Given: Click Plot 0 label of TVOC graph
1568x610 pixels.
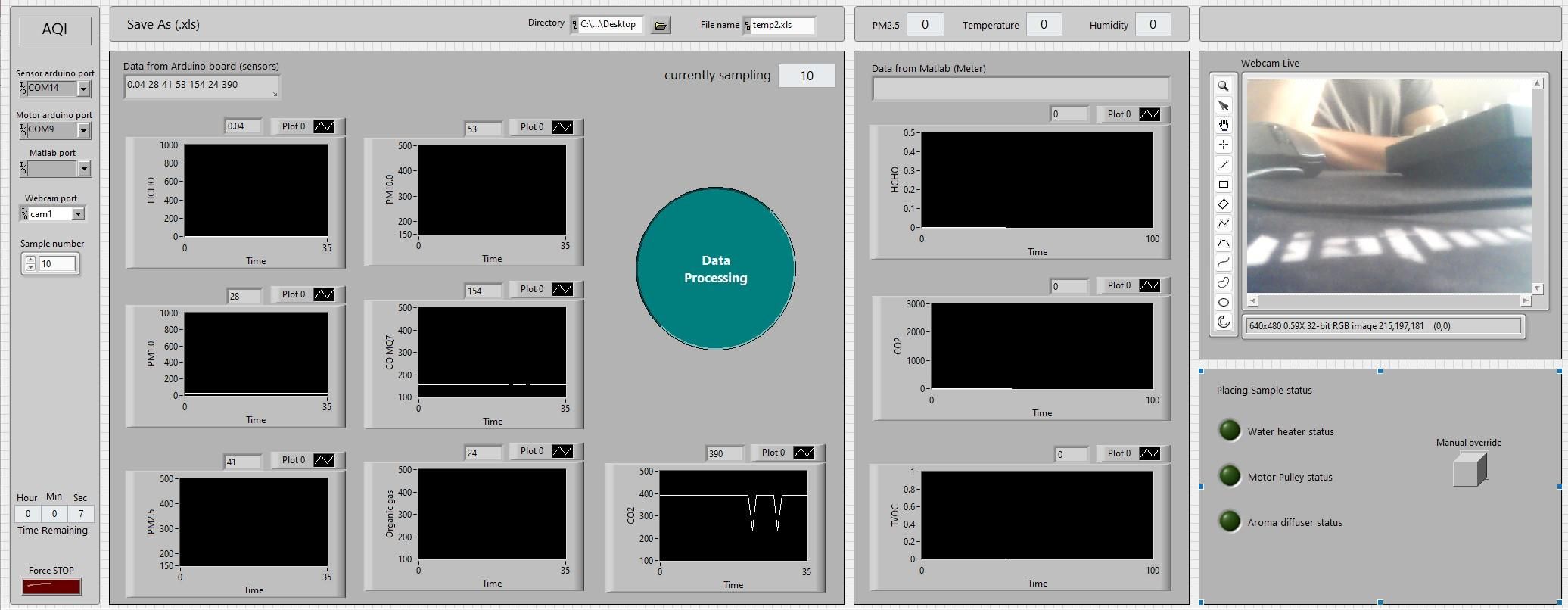Looking at the screenshot, I should (1118, 453).
